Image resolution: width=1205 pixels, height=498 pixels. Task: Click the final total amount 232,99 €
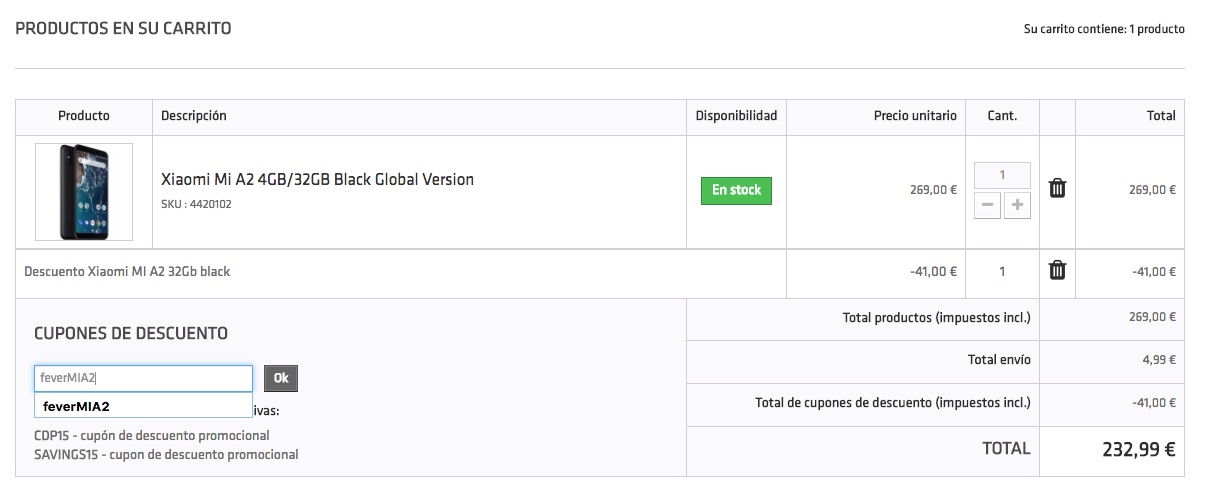[1138, 449]
